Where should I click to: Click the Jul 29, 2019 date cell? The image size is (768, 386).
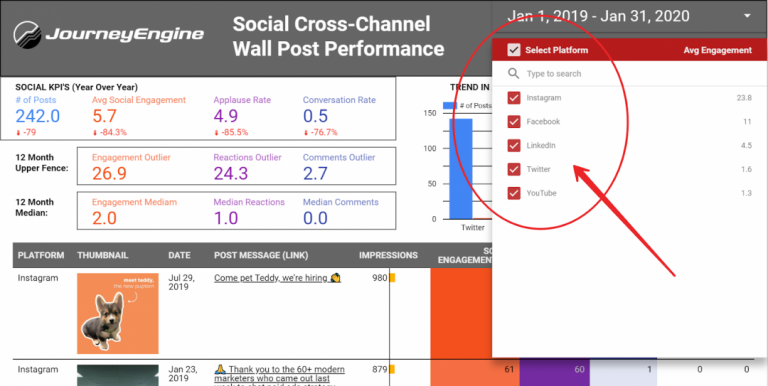click(x=181, y=282)
